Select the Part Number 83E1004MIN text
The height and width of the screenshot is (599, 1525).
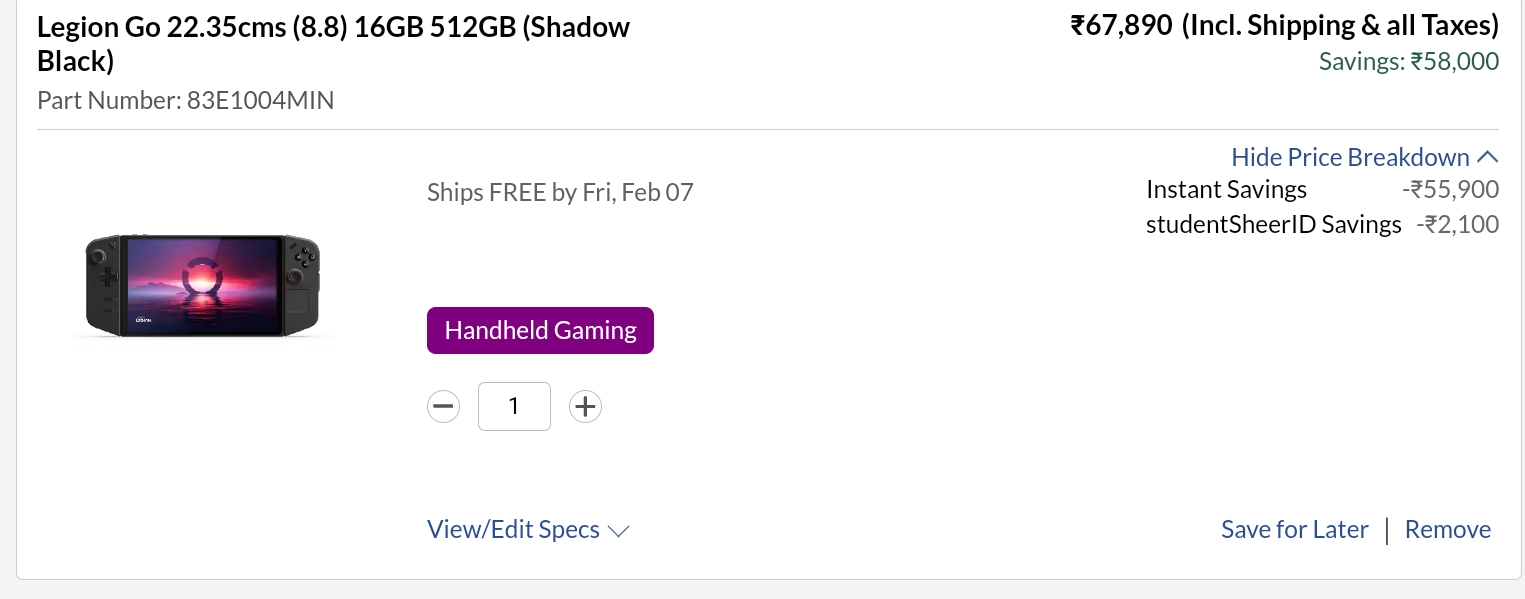[x=186, y=100]
